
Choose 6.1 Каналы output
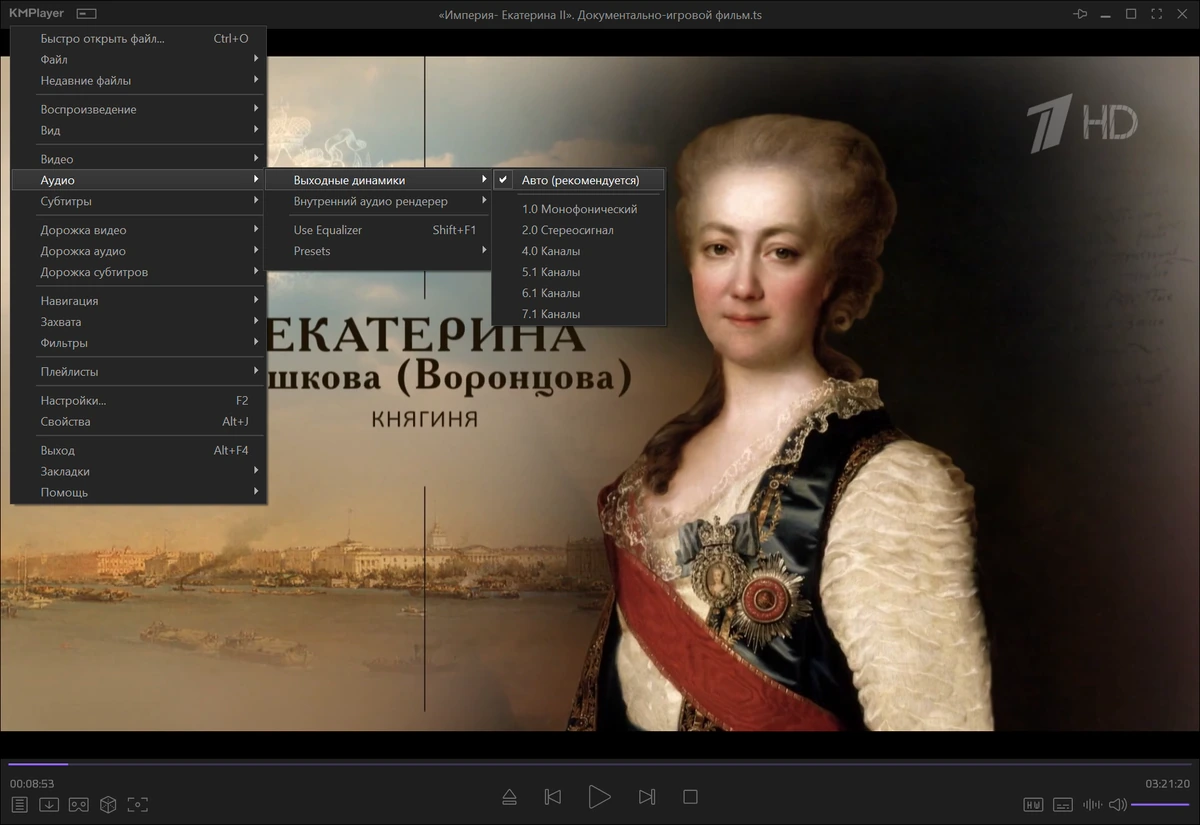(579, 293)
